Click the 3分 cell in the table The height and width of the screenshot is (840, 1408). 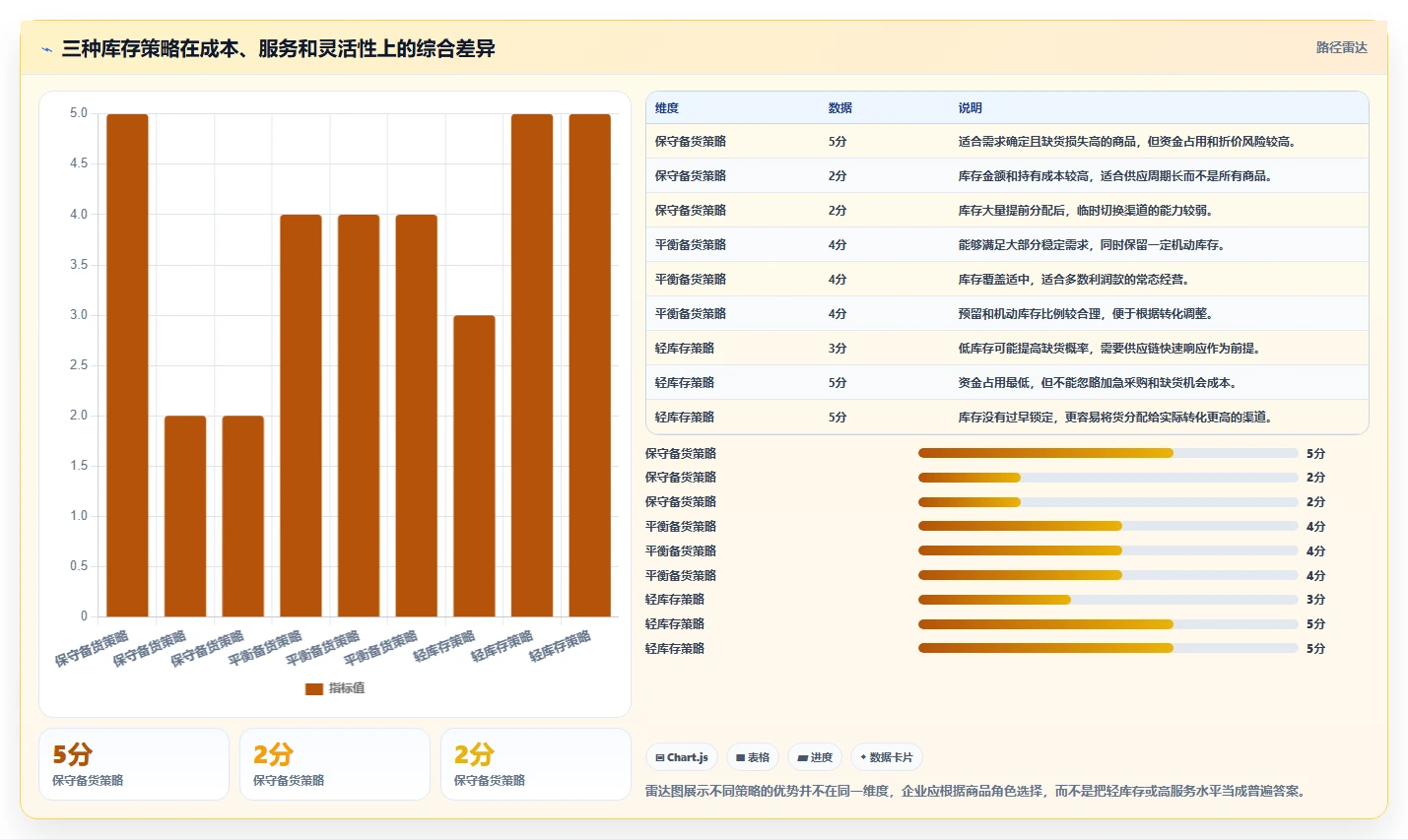(838, 349)
